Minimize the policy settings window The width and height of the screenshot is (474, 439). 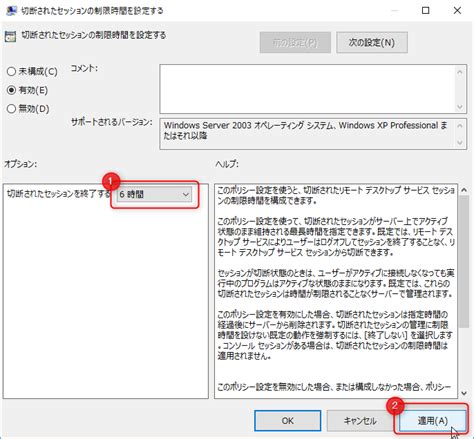coord(395,11)
